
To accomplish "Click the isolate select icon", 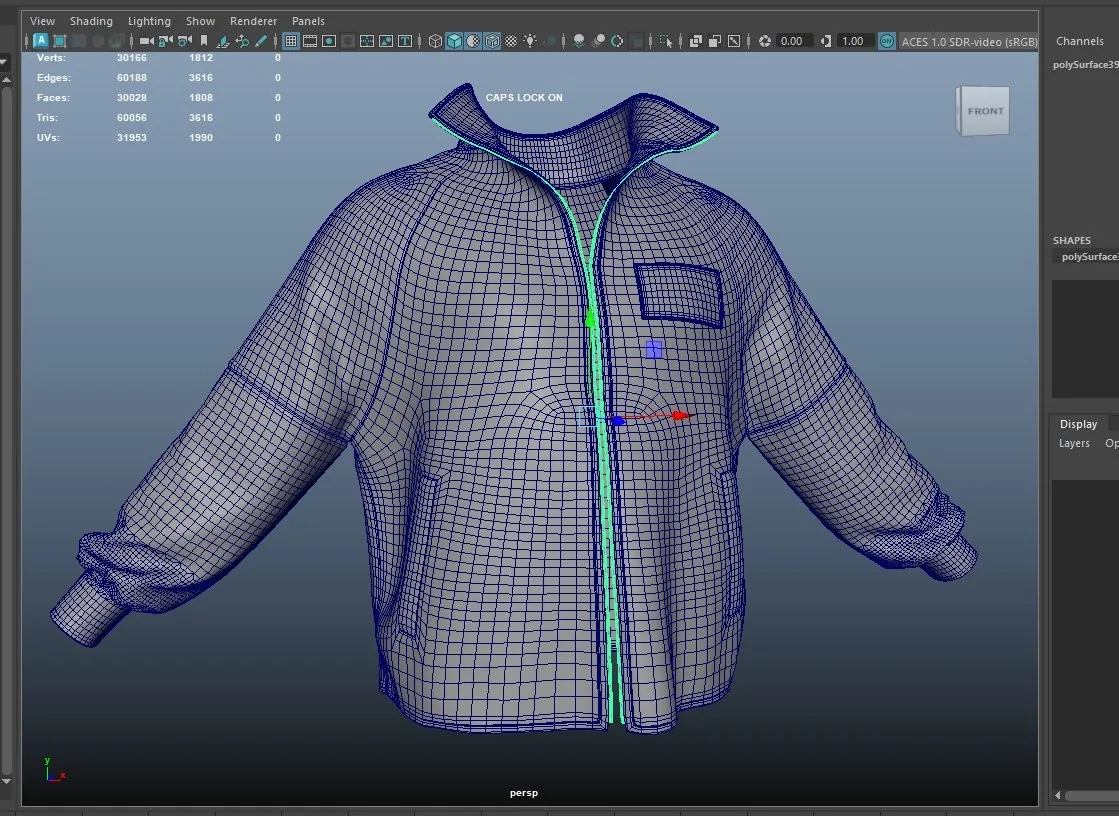I will click(666, 41).
